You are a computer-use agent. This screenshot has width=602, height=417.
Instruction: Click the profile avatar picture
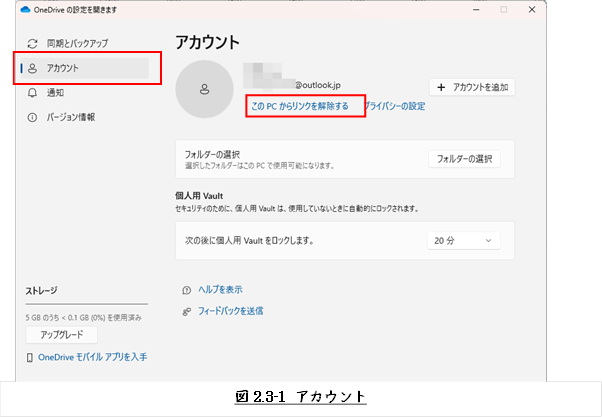click(x=204, y=89)
